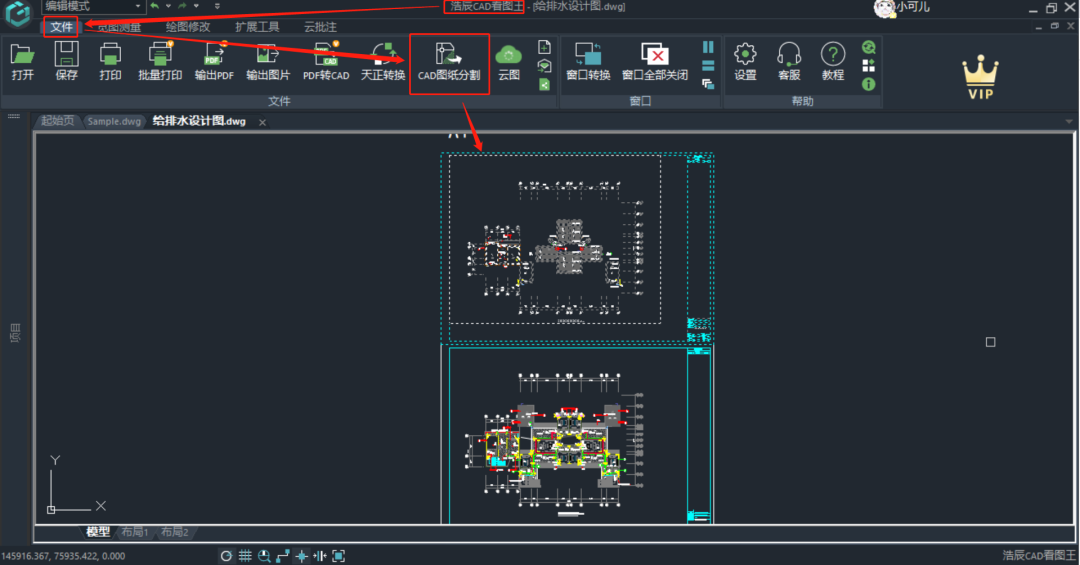Switch to 布局2 layout tab

pos(174,532)
